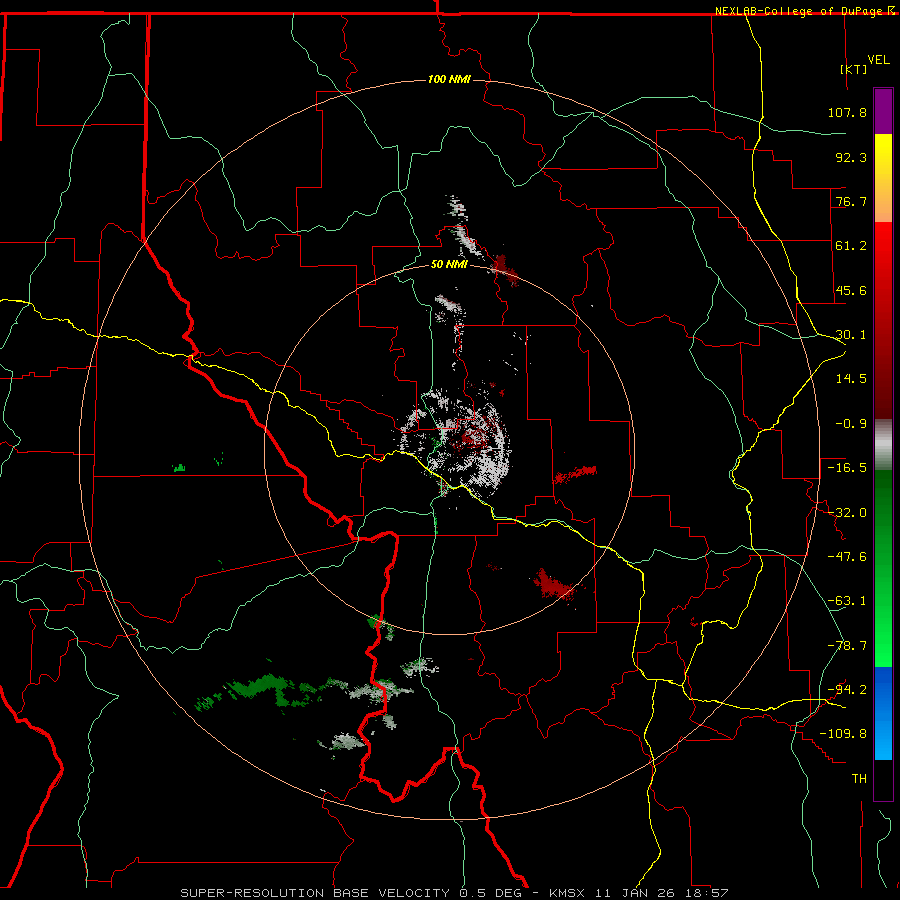The height and width of the screenshot is (900, 900).
Task: Select the 14.5 legend value
Action: (851, 379)
